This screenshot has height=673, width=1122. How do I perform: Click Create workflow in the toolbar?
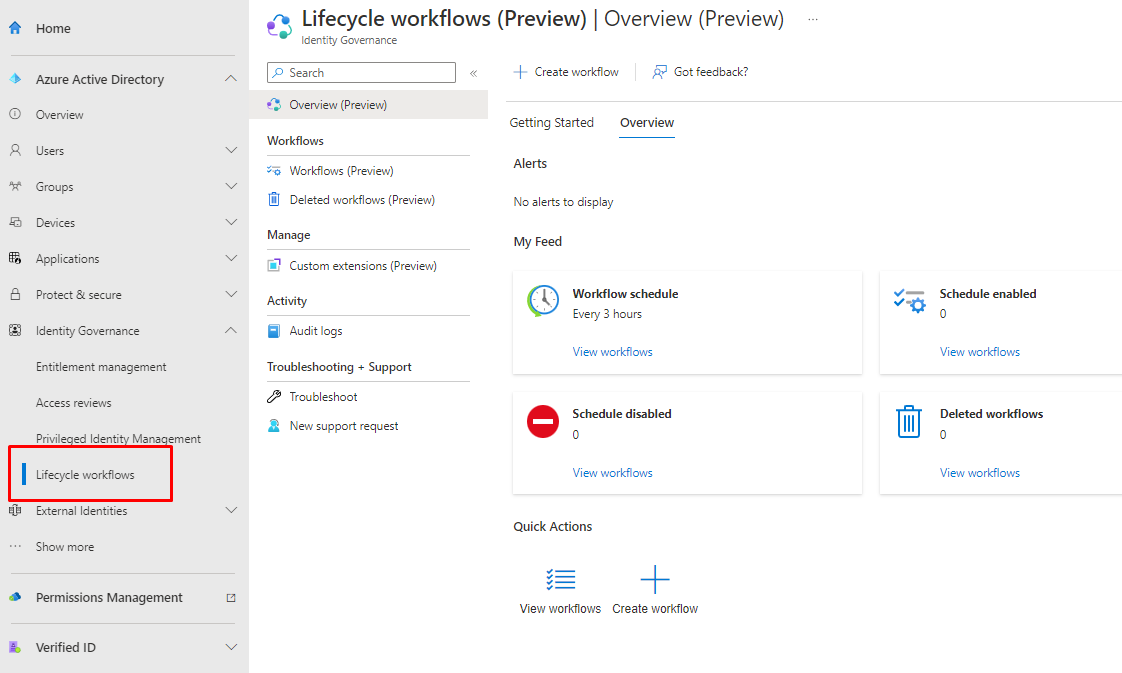click(x=566, y=72)
